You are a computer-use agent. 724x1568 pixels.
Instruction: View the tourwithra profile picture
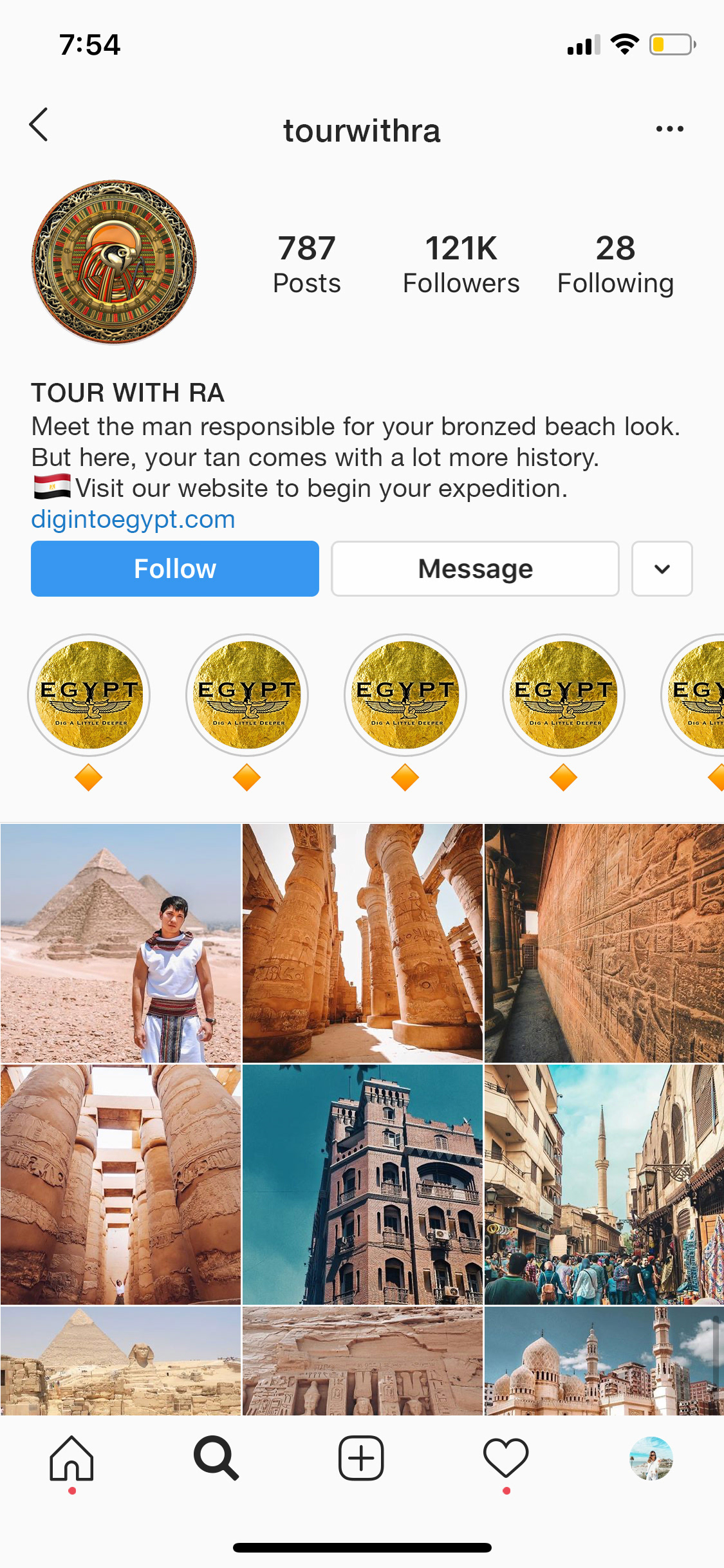coord(114,262)
